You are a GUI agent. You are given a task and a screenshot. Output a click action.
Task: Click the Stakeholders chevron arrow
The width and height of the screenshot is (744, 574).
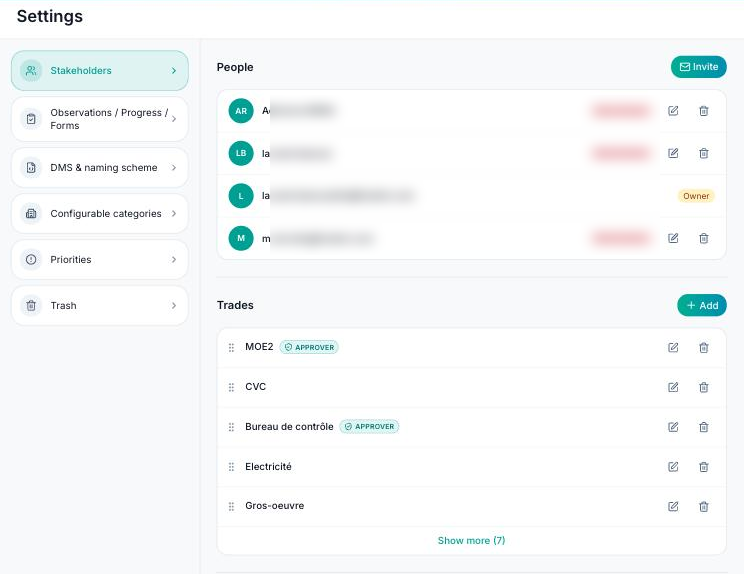pyautogui.click(x=174, y=71)
